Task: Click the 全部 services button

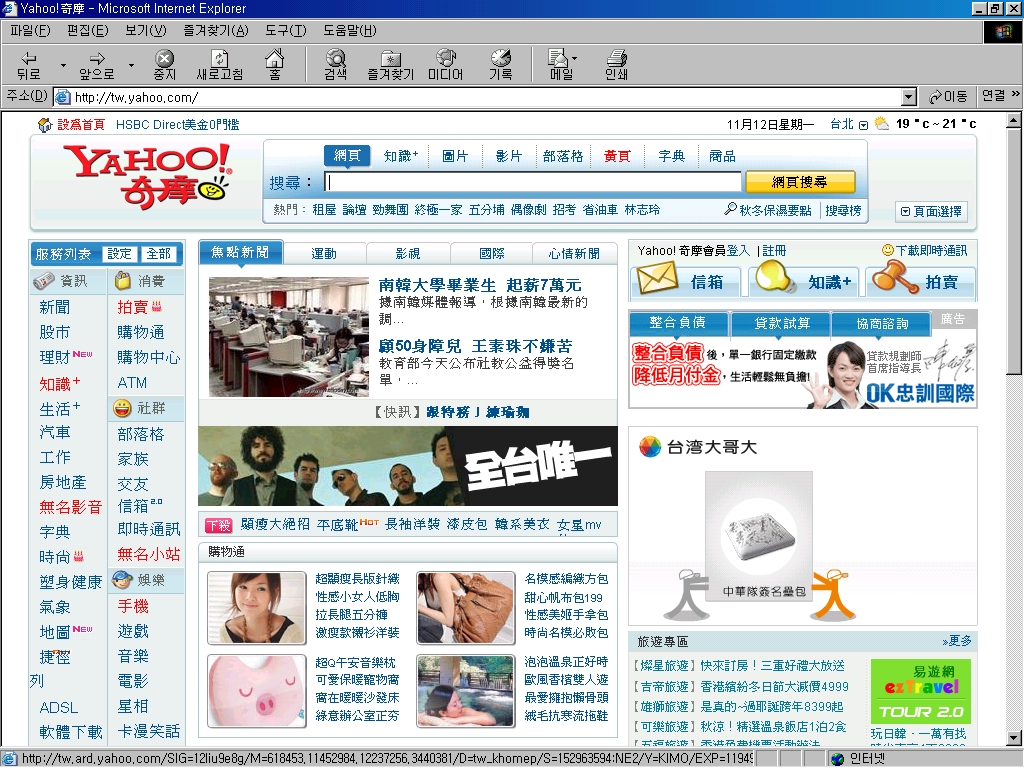Action: tap(158, 253)
